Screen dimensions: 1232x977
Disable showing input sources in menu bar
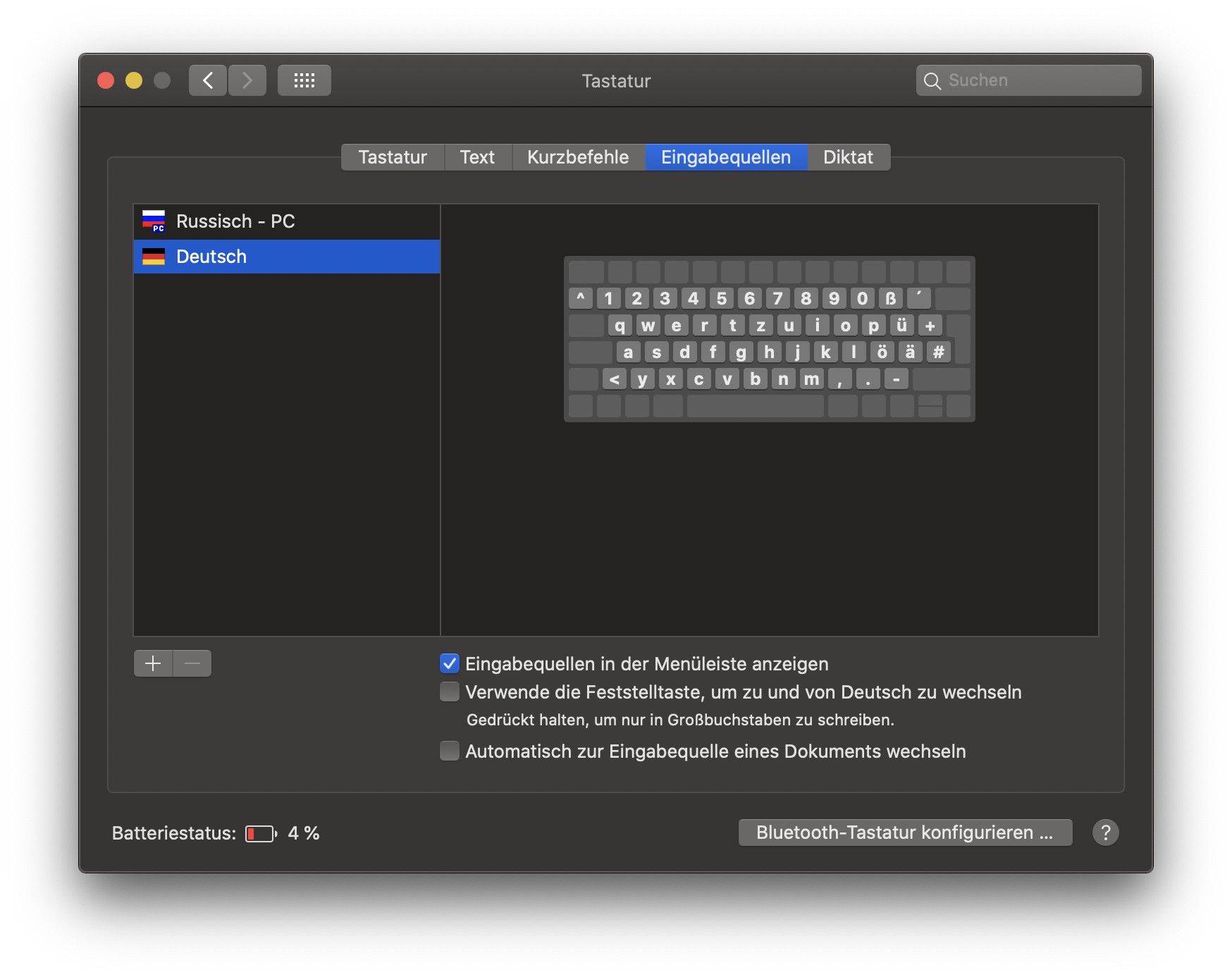pyautogui.click(x=450, y=663)
